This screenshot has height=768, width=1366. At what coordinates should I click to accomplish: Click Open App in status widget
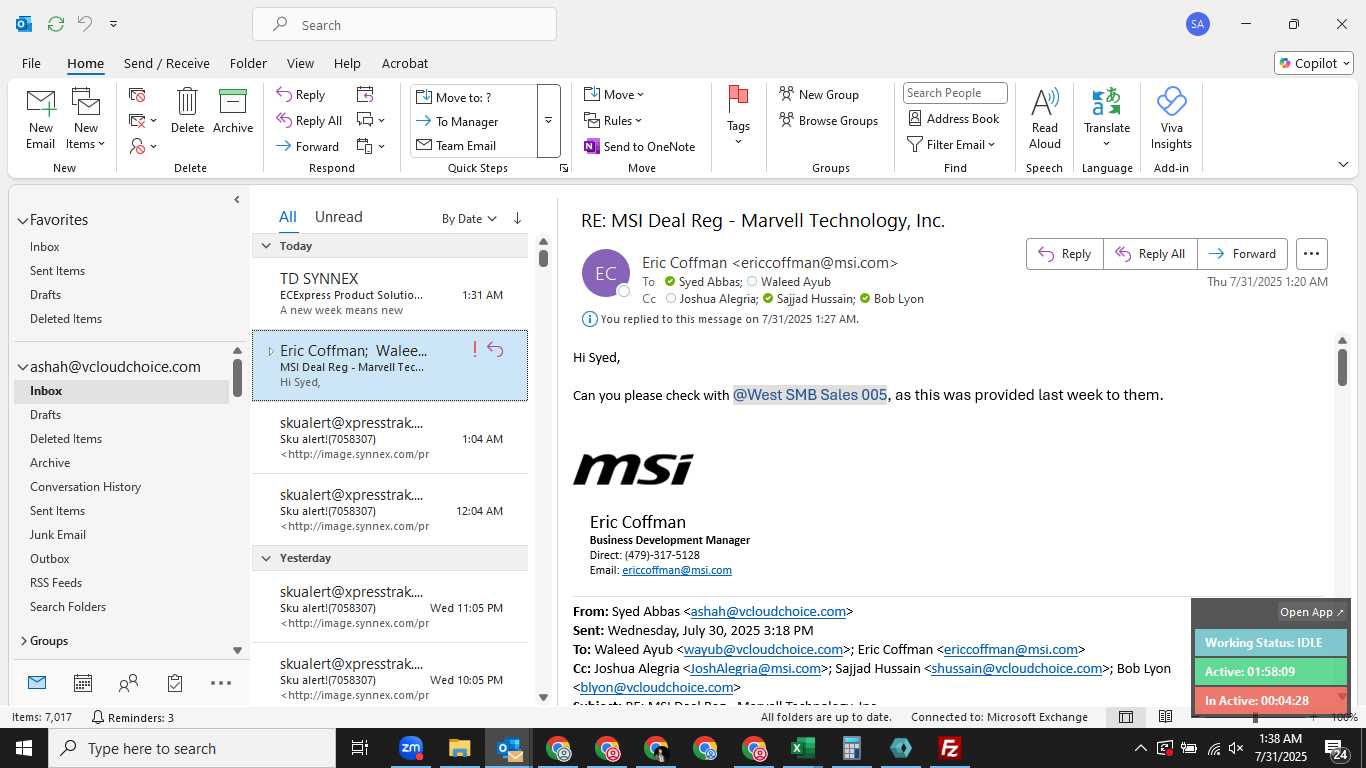pos(1312,612)
